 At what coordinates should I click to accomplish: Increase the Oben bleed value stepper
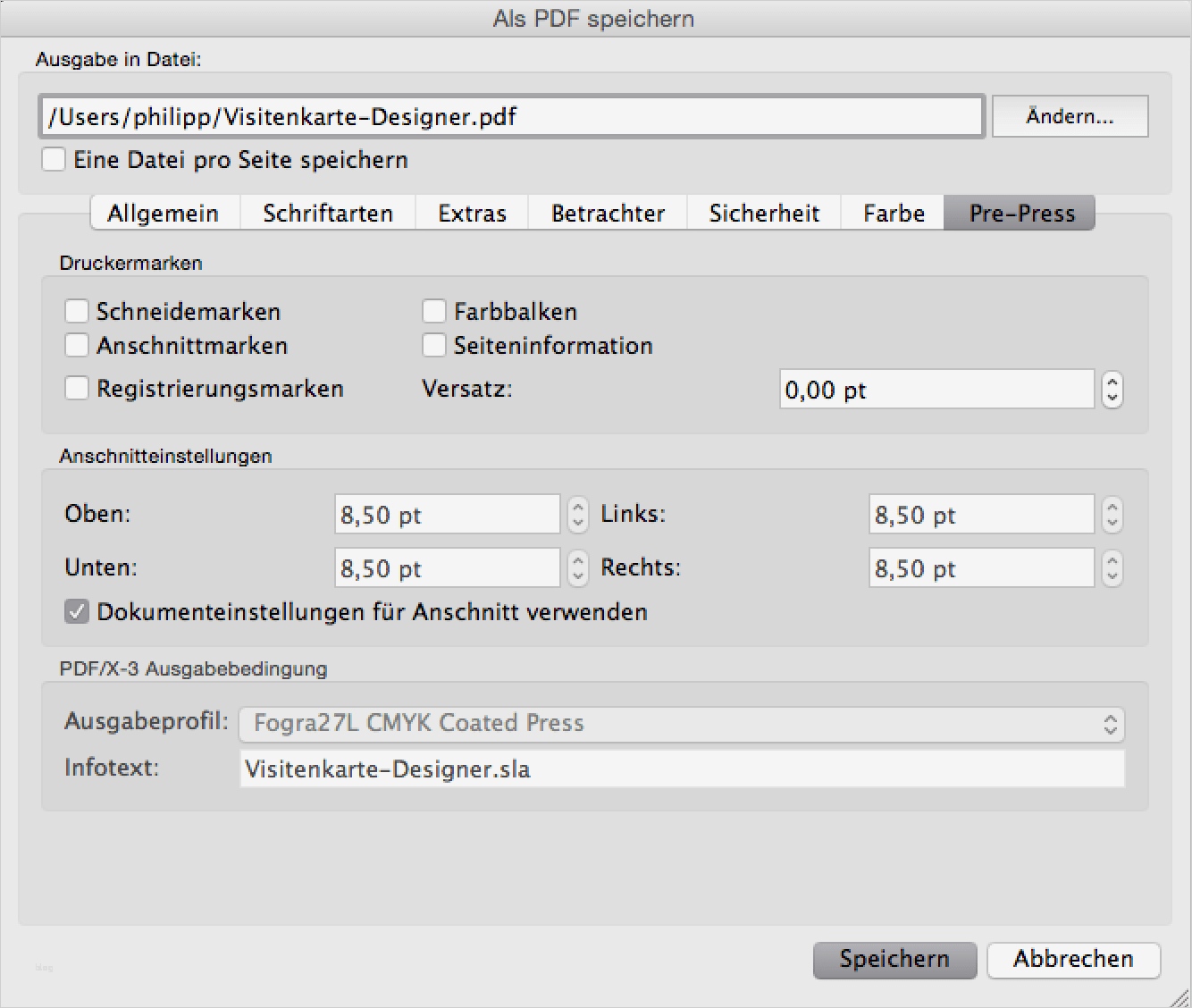(577, 508)
